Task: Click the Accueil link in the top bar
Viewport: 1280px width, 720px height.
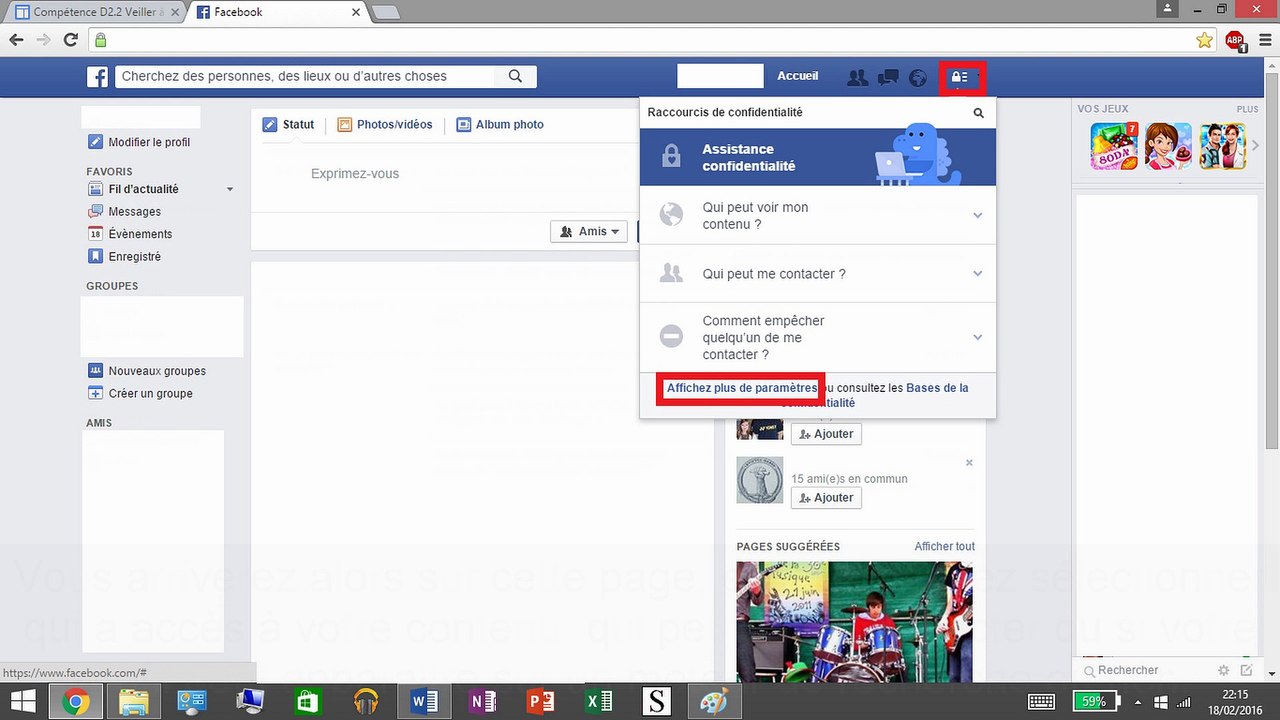Action: click(798, 76)
